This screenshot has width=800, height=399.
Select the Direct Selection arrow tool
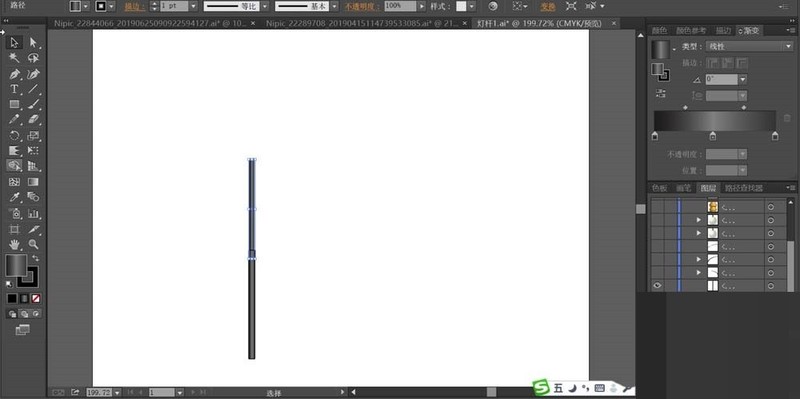(33, 42)
